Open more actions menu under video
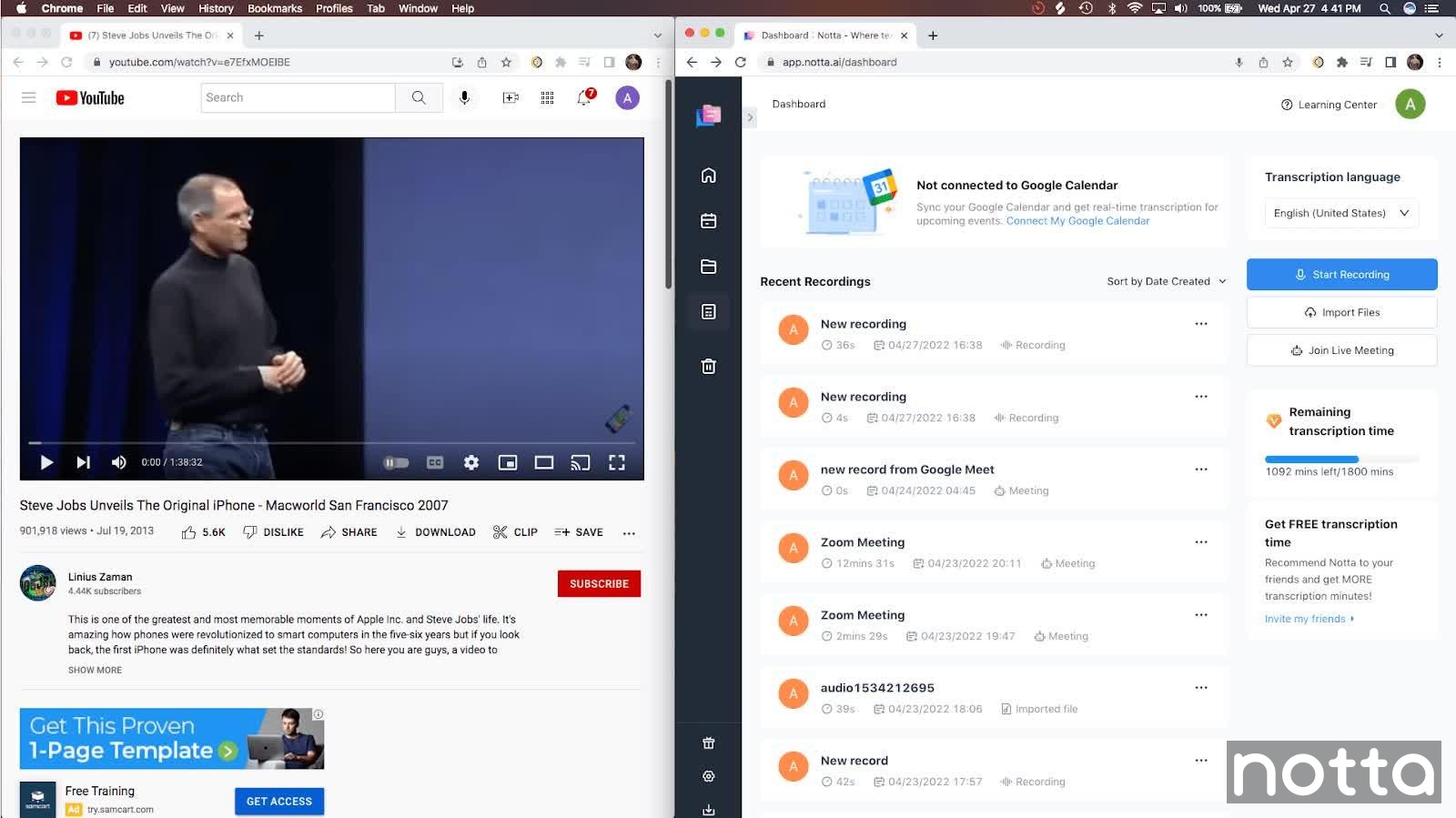Viewport: 1456px width, 818px height. tap(629, 533)
